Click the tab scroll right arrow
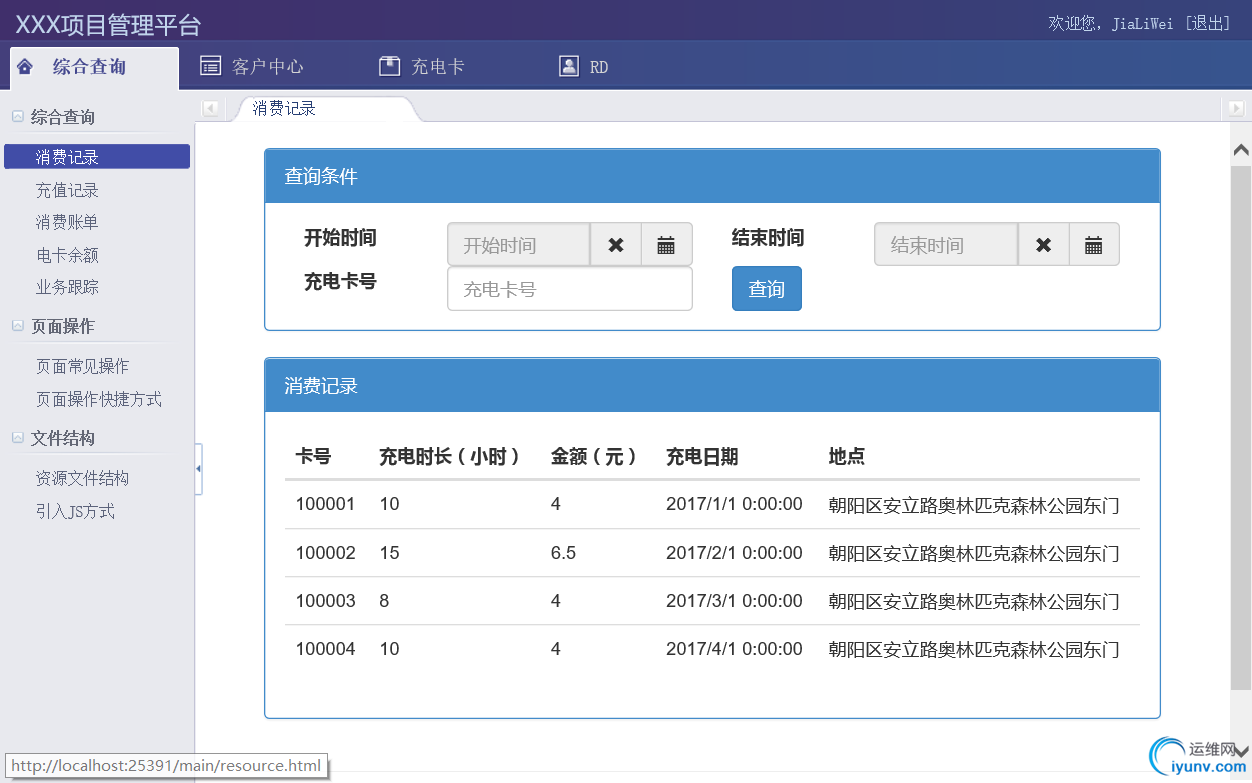 tap(1236, 108)
